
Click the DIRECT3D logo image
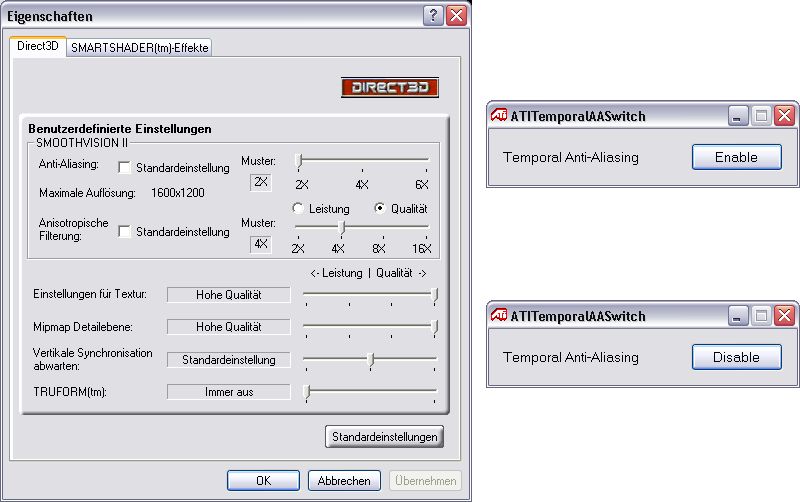390,87
